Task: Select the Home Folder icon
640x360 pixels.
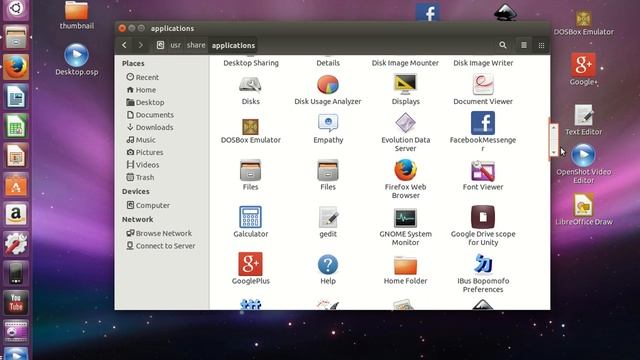Action: [405, 266]
